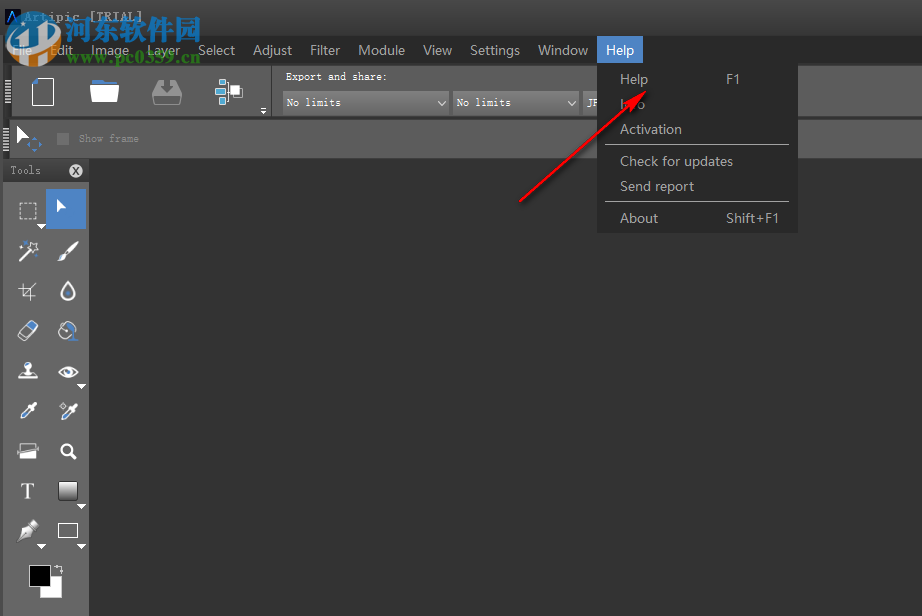The image size is (922, 616).
Task: Open the first No limits dropdown
Action: (x=365, y=103)
